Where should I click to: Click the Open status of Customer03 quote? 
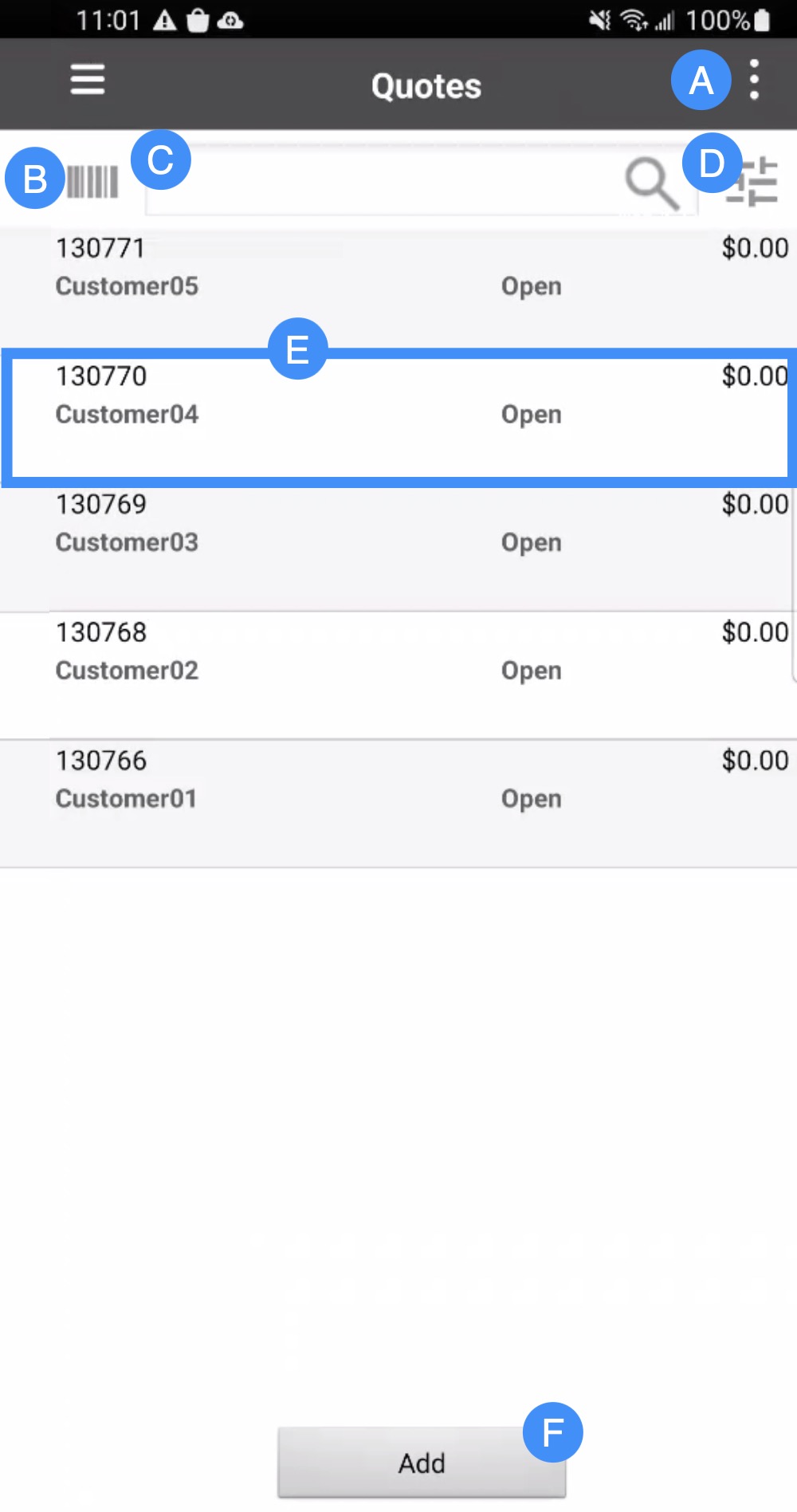click(x=531, y=543)
